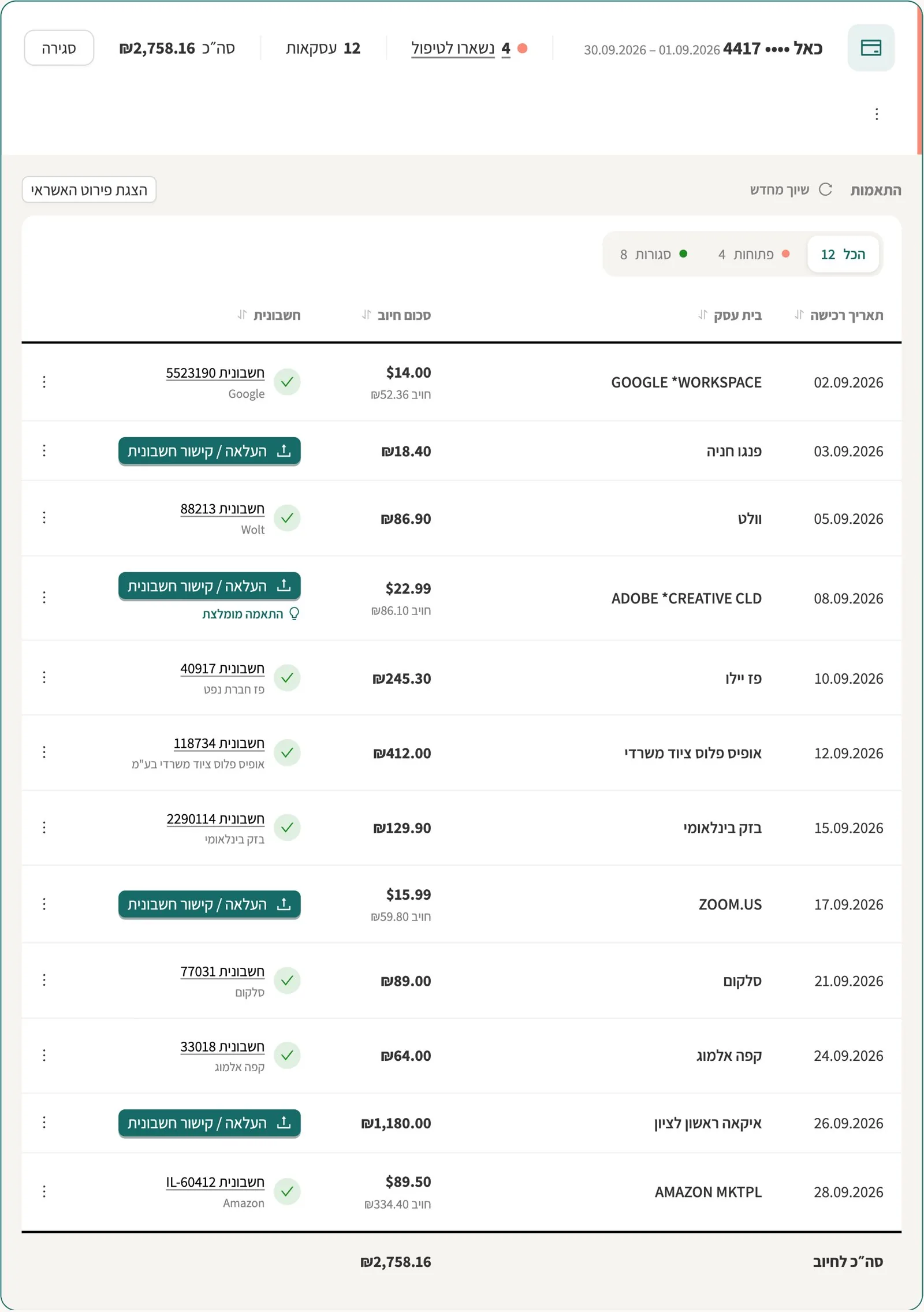
Task: Open row menu for GOOGLE *WORKSPACE transaction
Action: [44, 382]
